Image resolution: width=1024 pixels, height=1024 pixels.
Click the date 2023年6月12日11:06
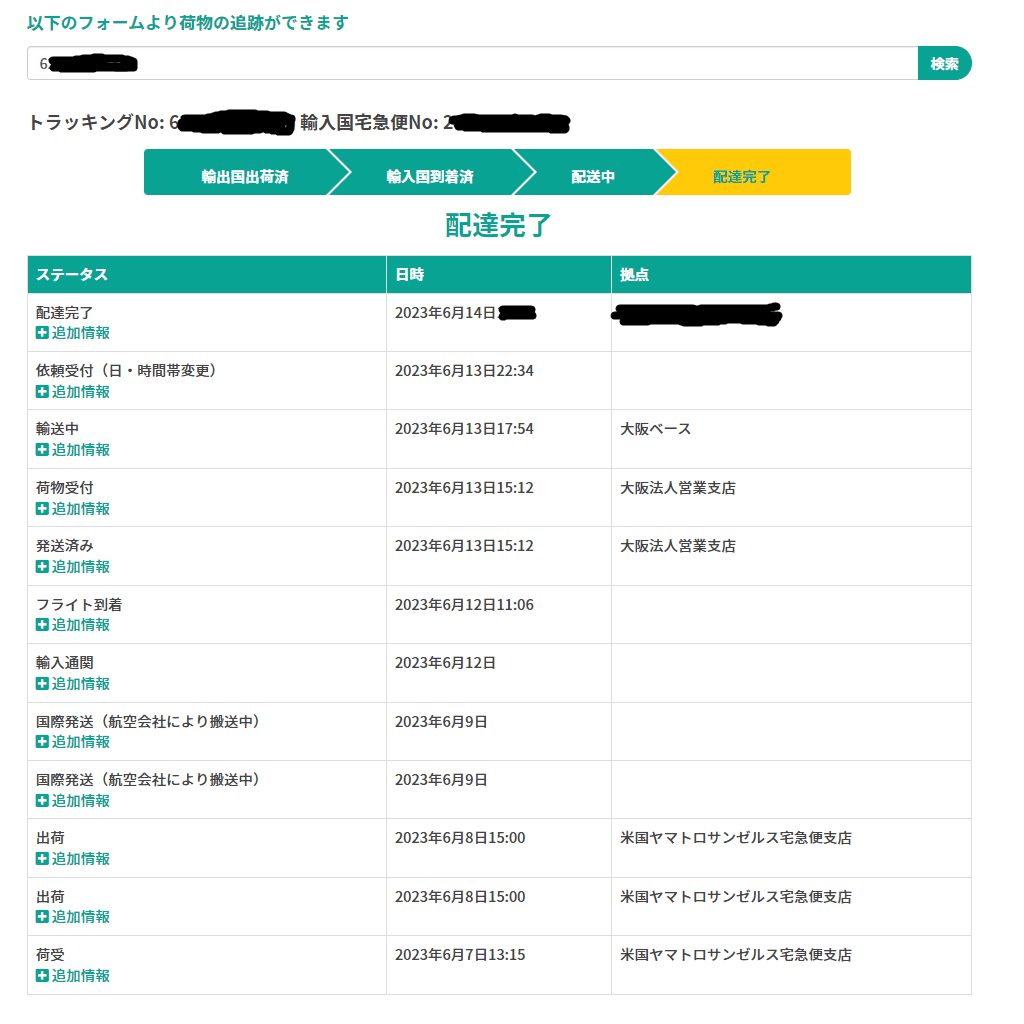coord(464,605)
